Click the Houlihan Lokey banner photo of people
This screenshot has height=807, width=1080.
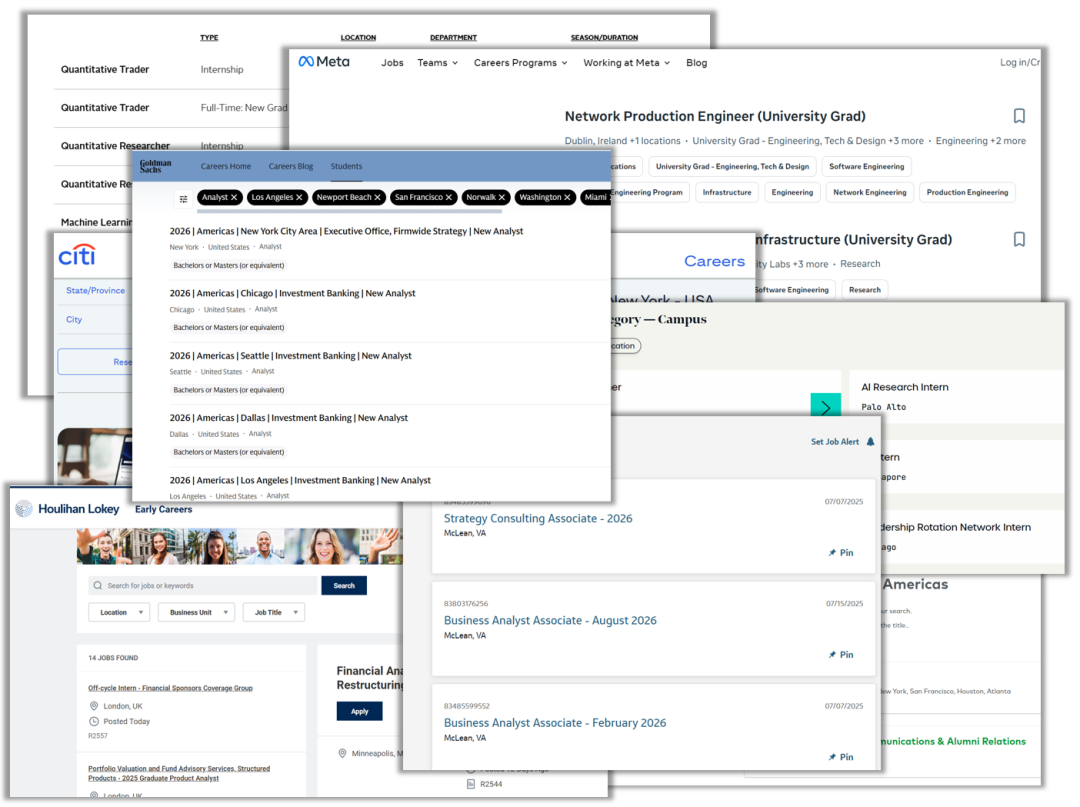click(240, 547)
